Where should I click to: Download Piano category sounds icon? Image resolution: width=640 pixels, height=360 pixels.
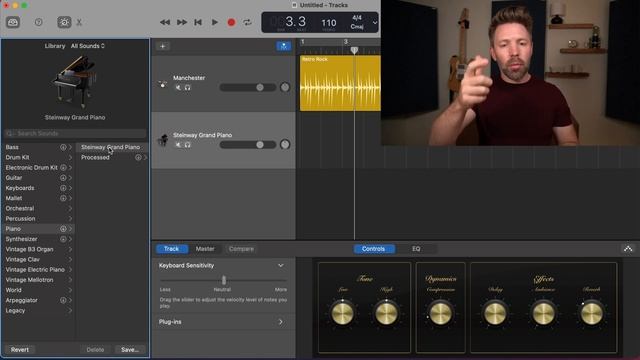tap(63, 229)
